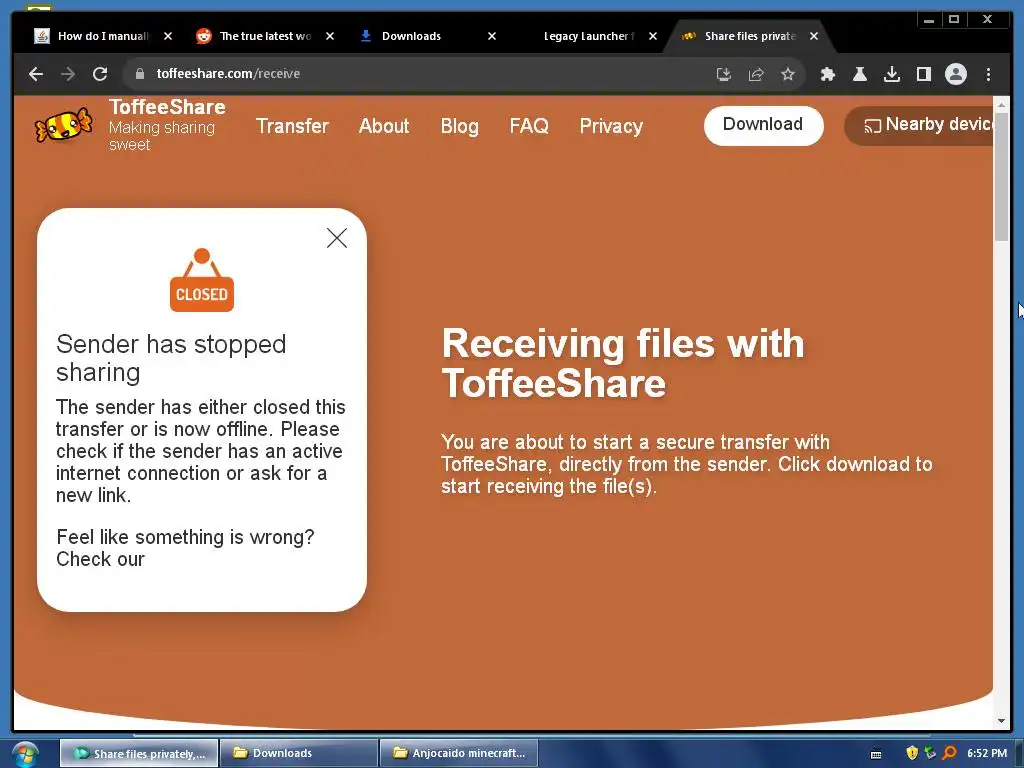Click the address bar URL field
Screen dimensions: 1024x768
click(418, 74)
